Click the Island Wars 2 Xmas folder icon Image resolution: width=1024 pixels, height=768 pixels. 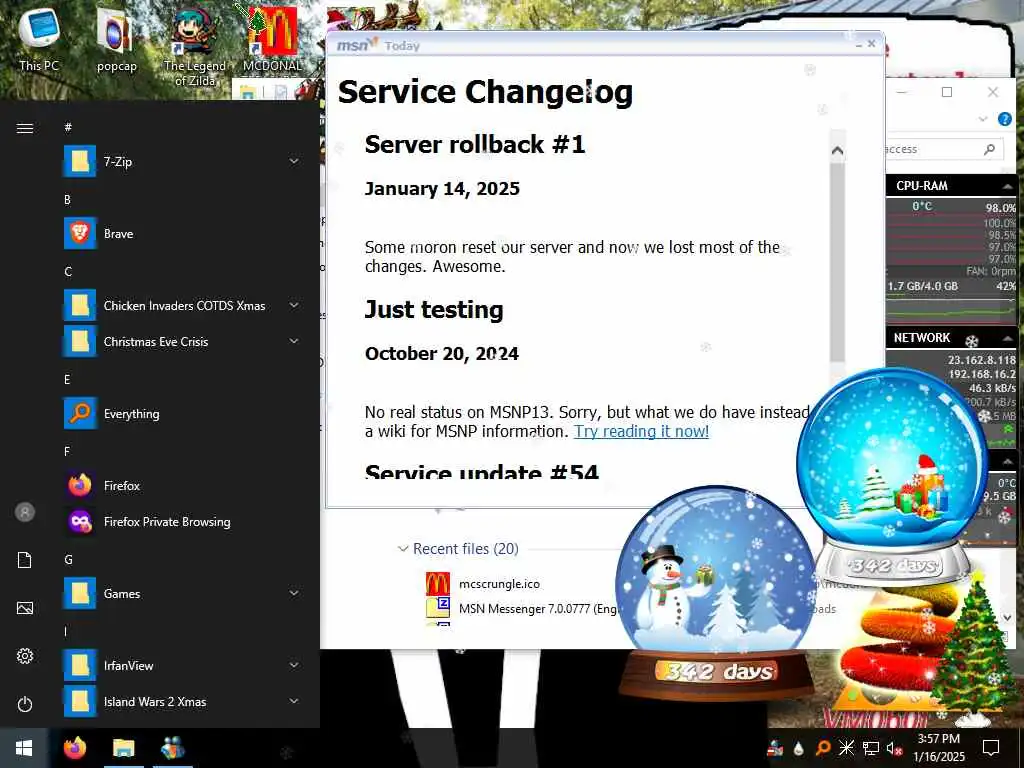click(80, 701)
